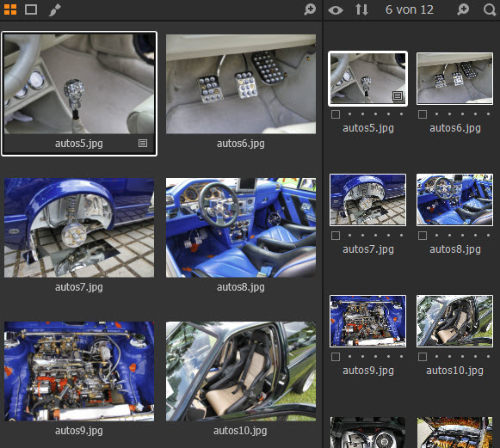500x448 pixels.
Task: Click the autos9.jpg label in left panel
Action: (79, 431)
